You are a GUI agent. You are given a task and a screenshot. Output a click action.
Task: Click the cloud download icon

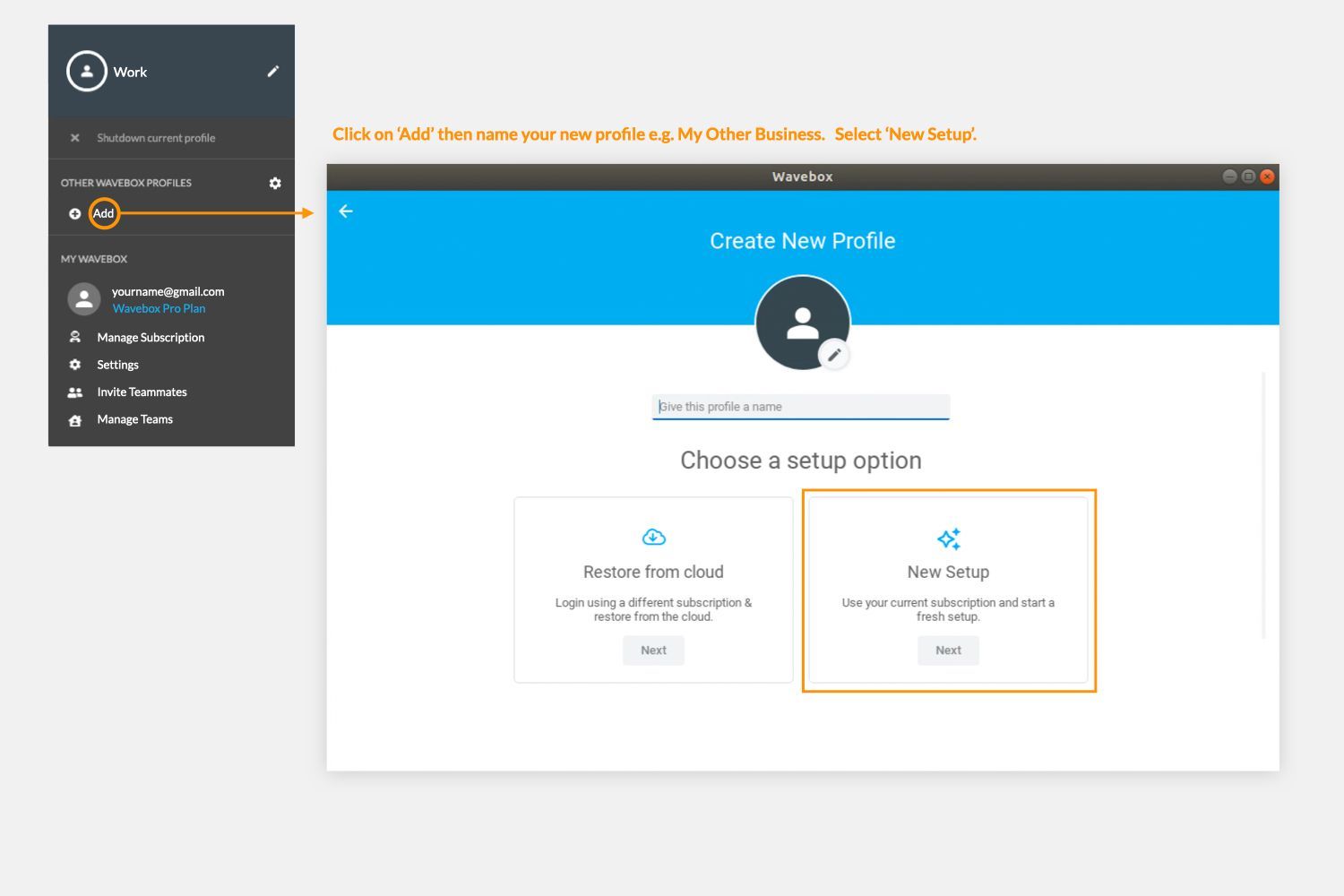[x=654, y=538]
